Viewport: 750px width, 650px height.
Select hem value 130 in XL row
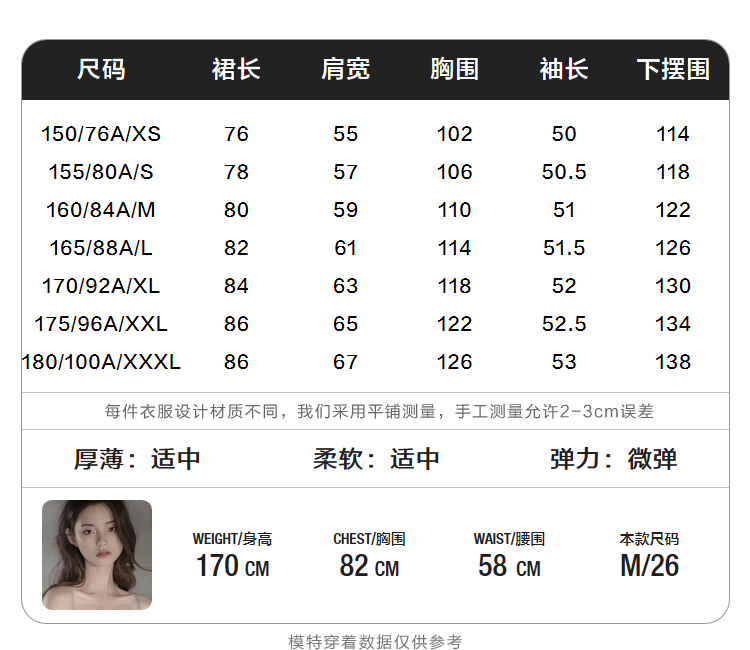click(x=673, y=286)
